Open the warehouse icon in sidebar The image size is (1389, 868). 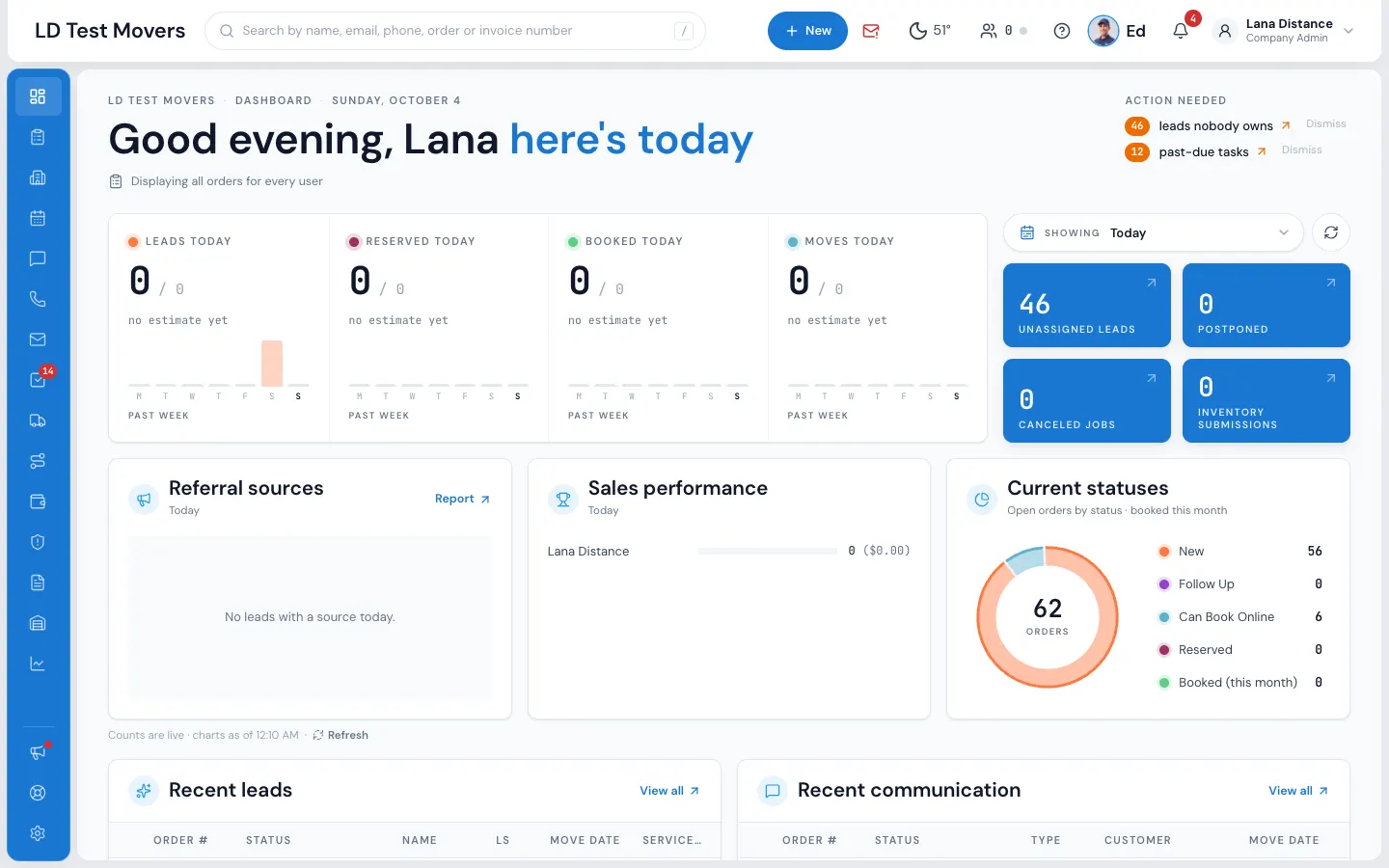[x=38, y=623]
